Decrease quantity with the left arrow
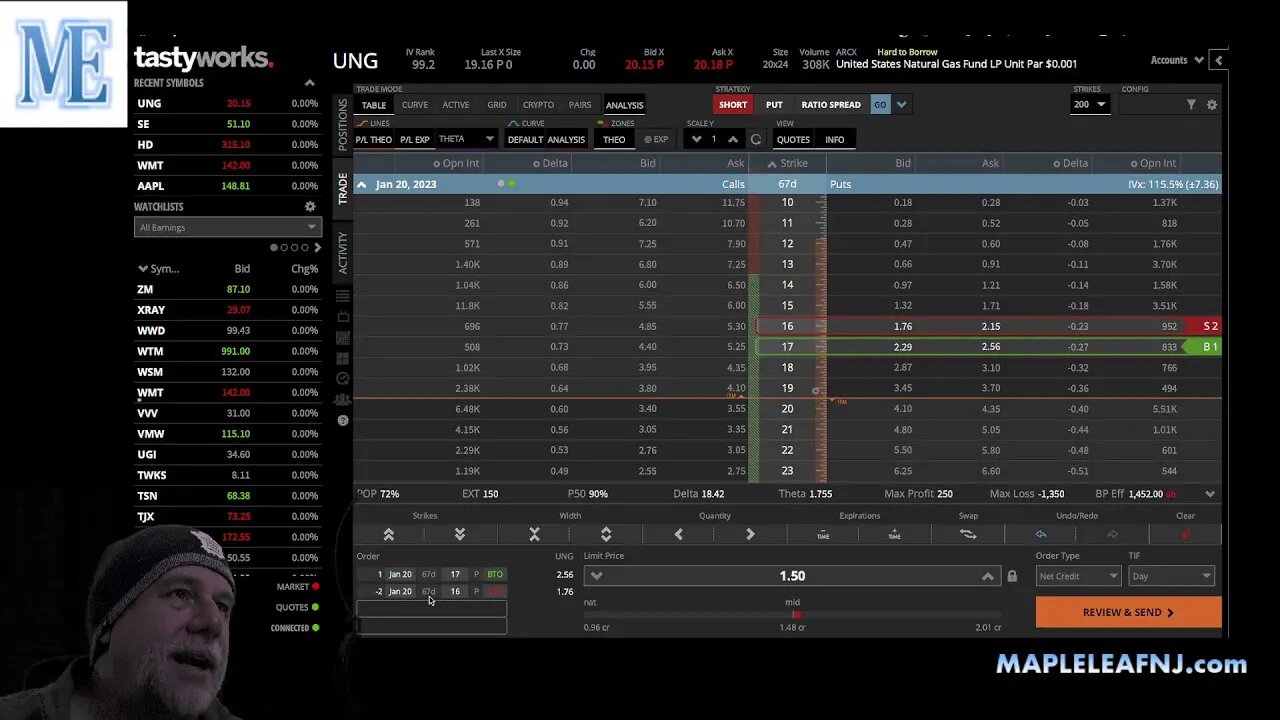The image size is (1280, 720). coord(679,535)
